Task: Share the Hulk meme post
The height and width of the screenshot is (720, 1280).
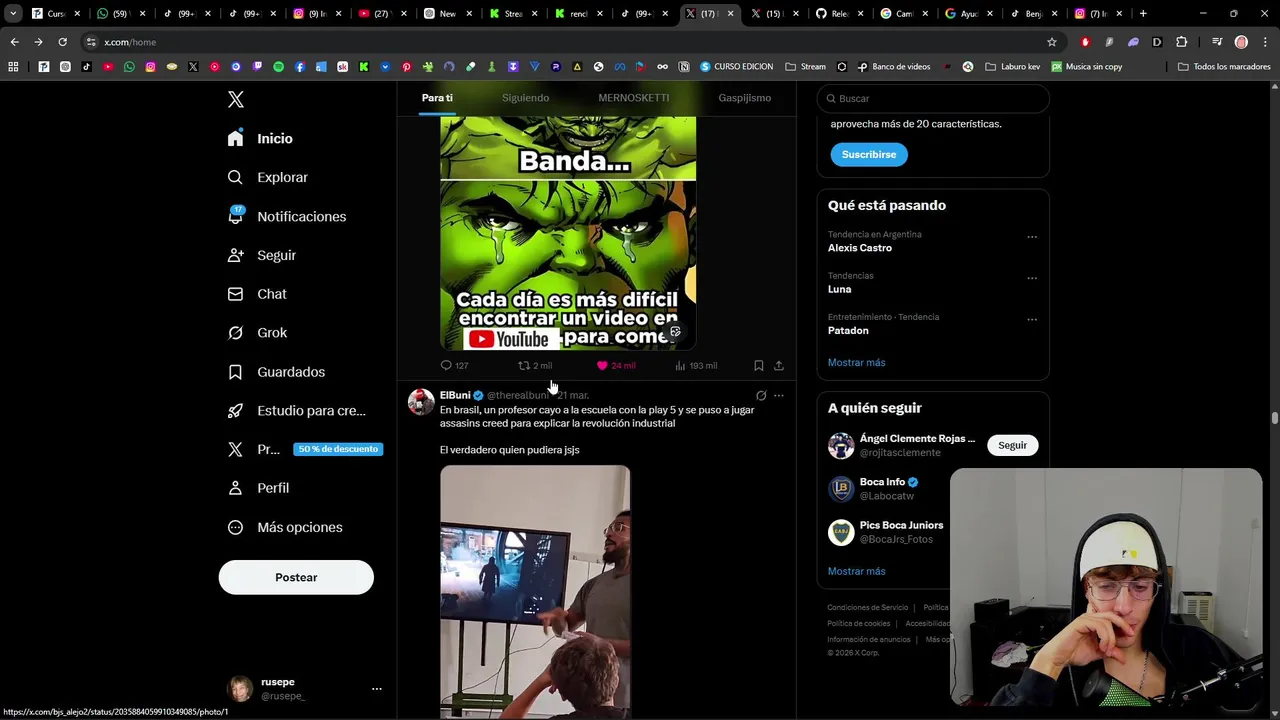Action: click(x=779, y=365)
